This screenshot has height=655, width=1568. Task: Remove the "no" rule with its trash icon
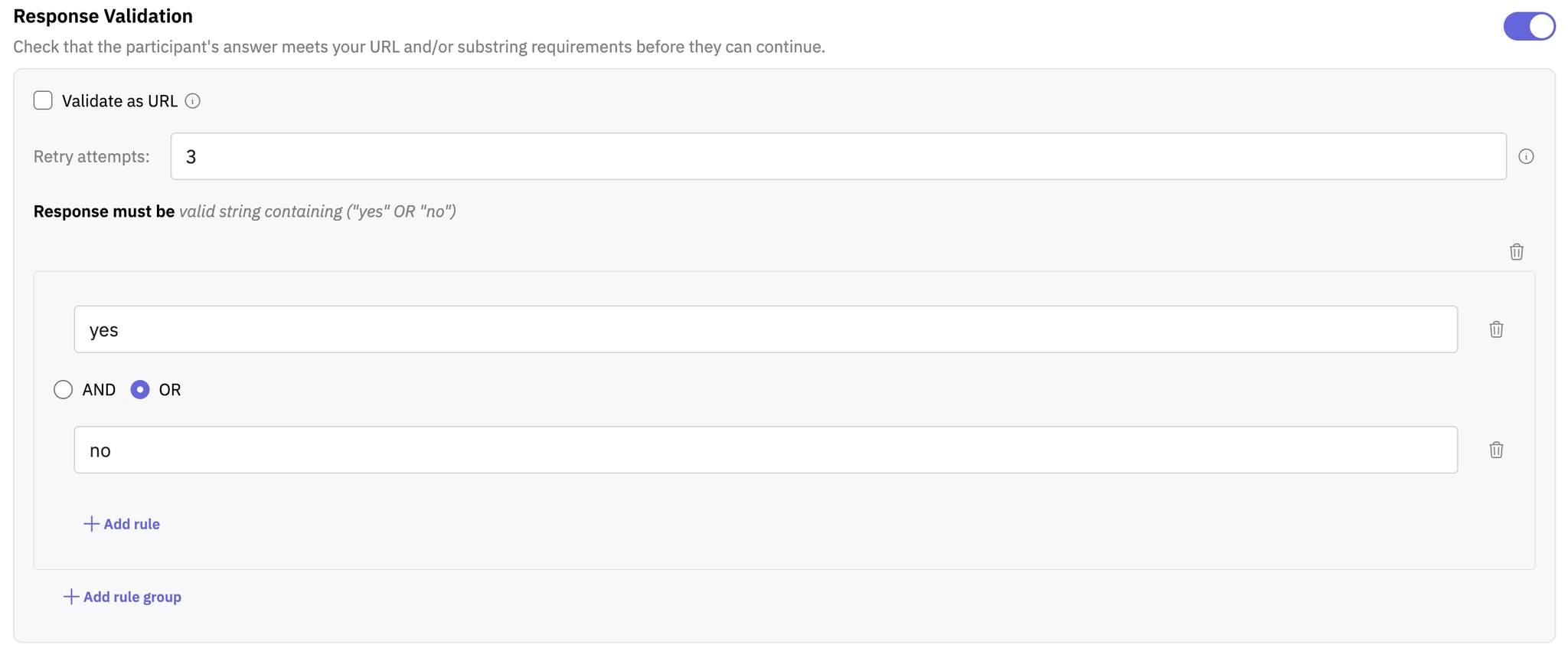tap(1496, 450)
